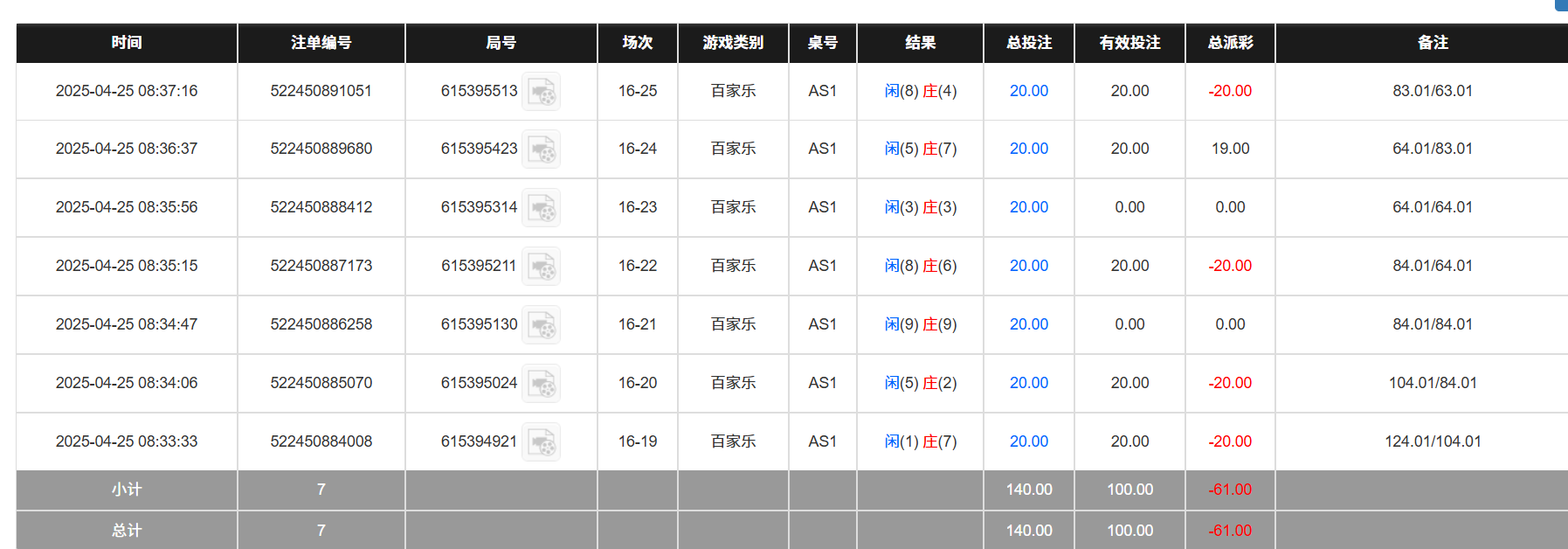Select the 小计 summary row
This screenshot has width=1568, height=549.
126,490
